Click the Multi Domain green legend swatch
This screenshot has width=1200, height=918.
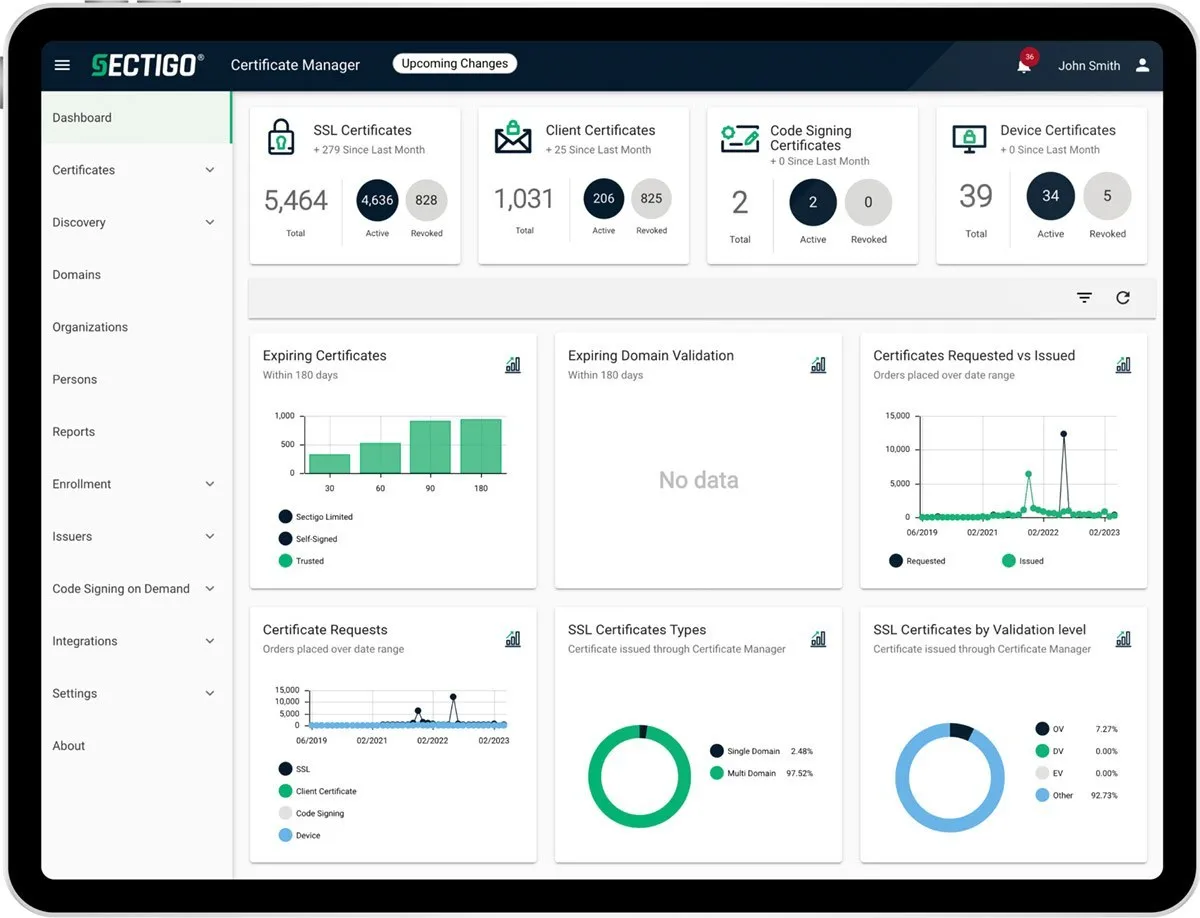pyautogui.click(x=717, y=773)
